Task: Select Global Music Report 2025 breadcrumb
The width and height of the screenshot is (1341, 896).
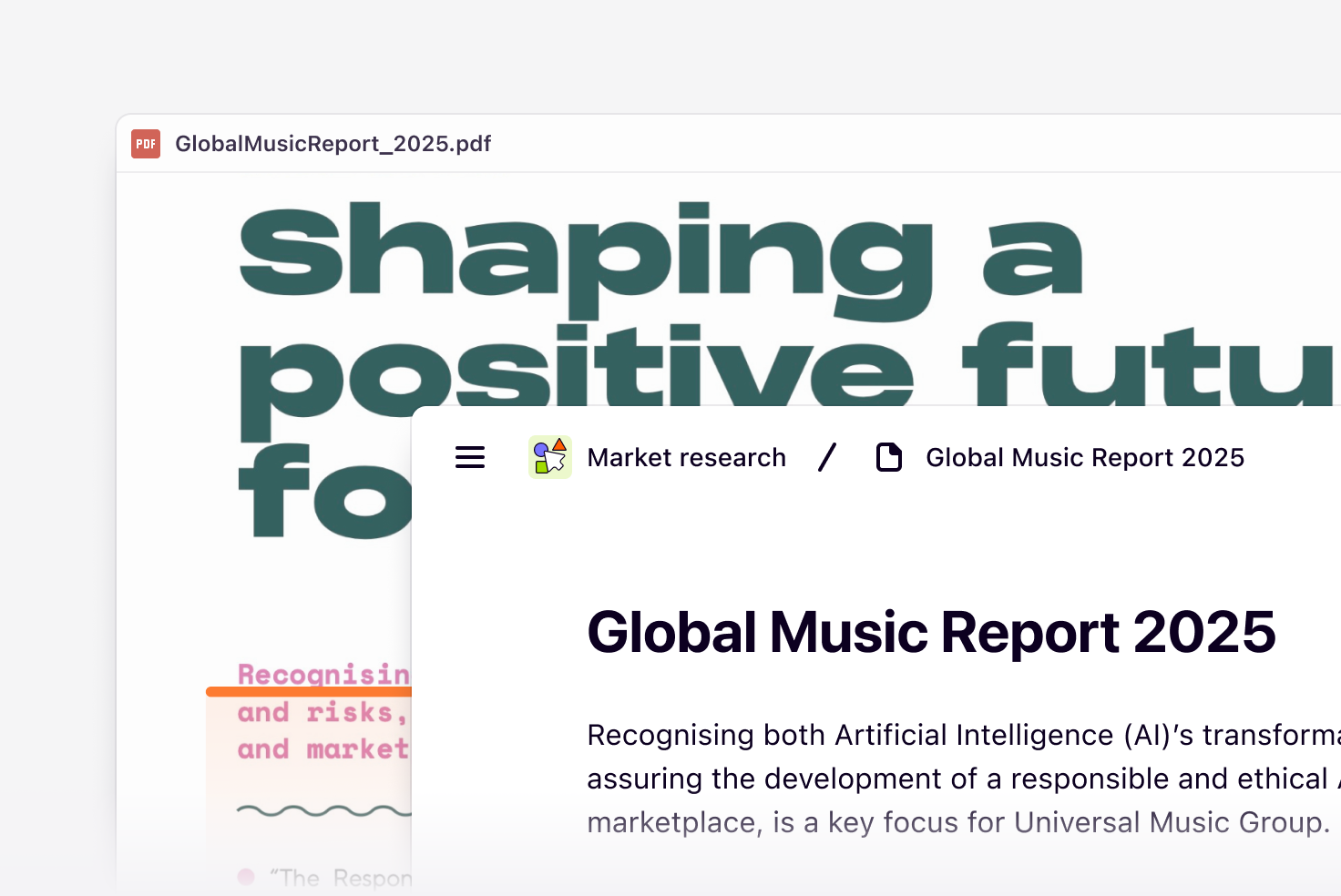Action: [x=1084, y=457]
